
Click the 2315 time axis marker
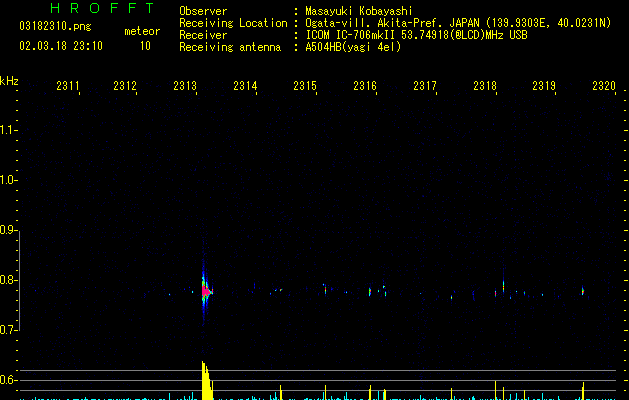click(305, 85)
